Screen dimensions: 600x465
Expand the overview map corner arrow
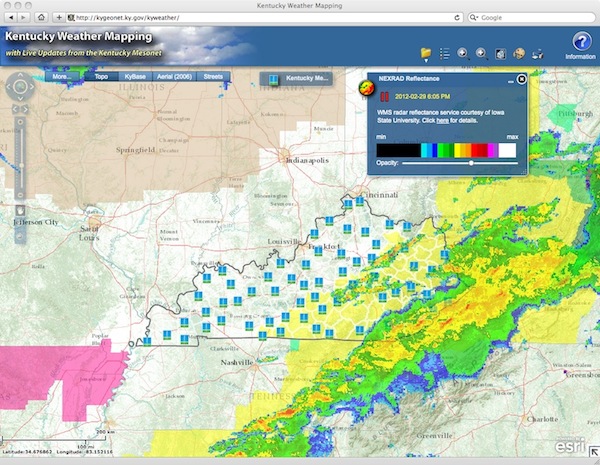[x=594, y=452]
